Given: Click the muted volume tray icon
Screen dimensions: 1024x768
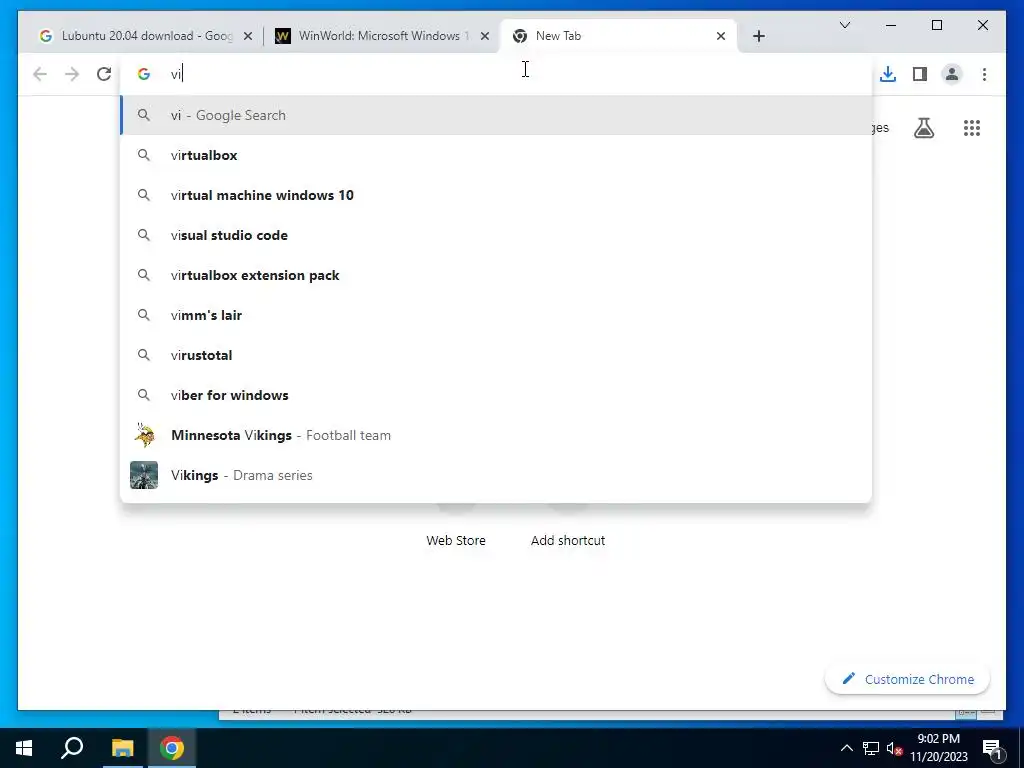Looking at the screenshot, I should [x=894, y=748].
